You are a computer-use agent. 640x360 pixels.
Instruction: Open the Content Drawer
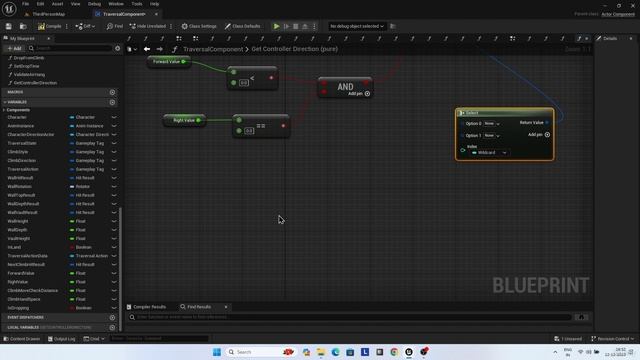click(x=22, y=339)
